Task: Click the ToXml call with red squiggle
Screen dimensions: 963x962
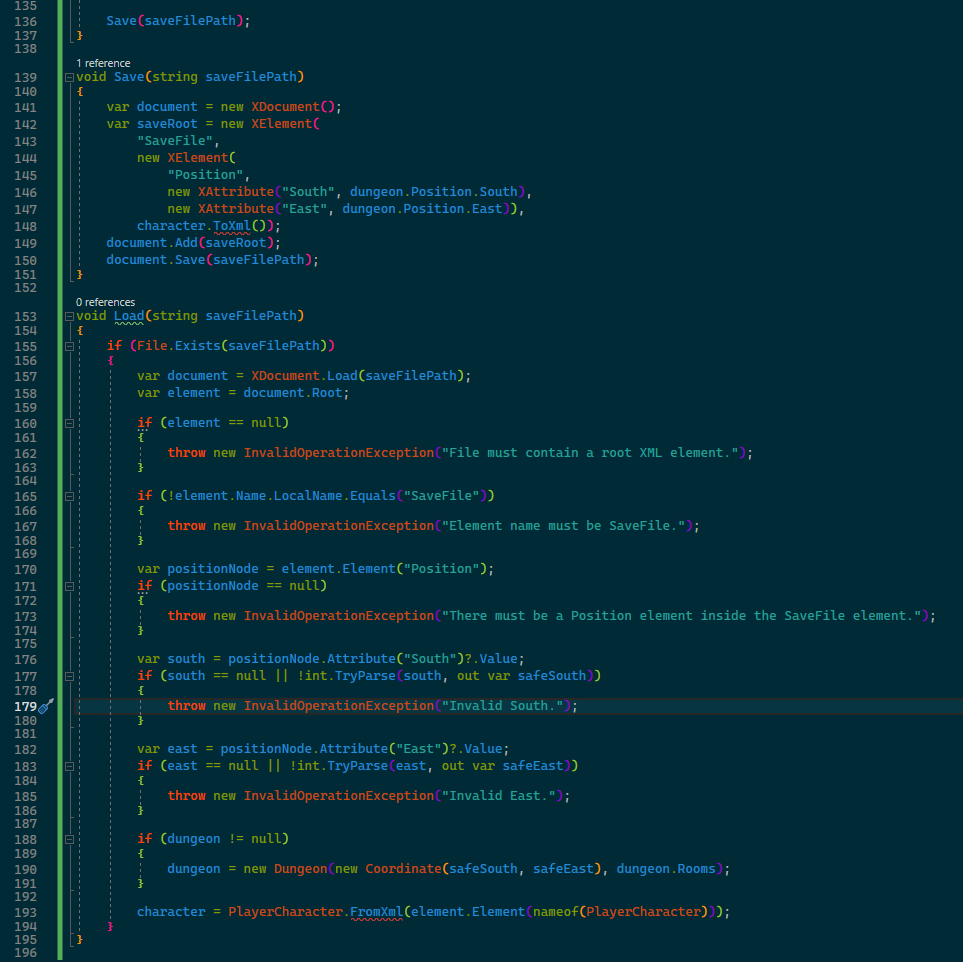Action: click(232, 226)
